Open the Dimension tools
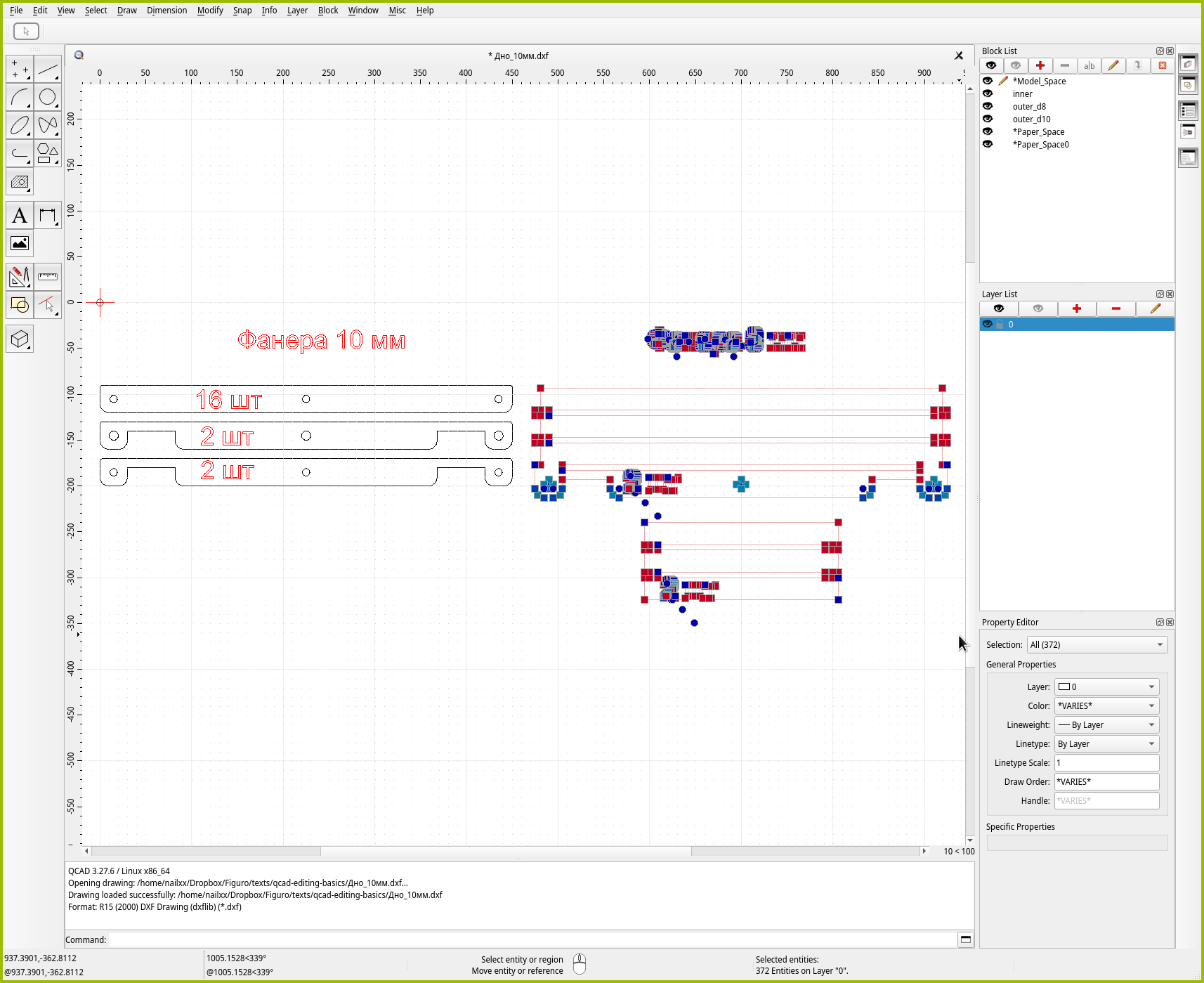 48,216
